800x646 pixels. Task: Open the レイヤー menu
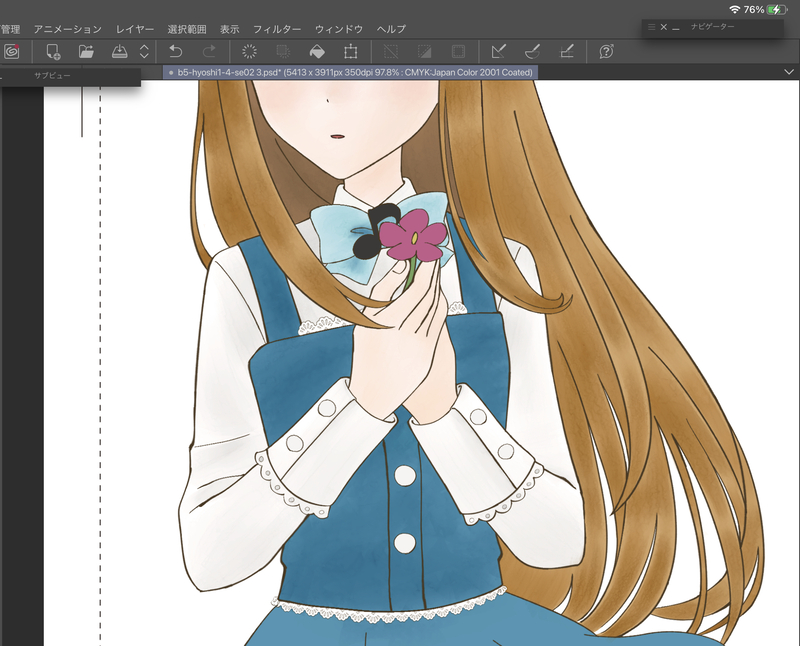point(135,30)
